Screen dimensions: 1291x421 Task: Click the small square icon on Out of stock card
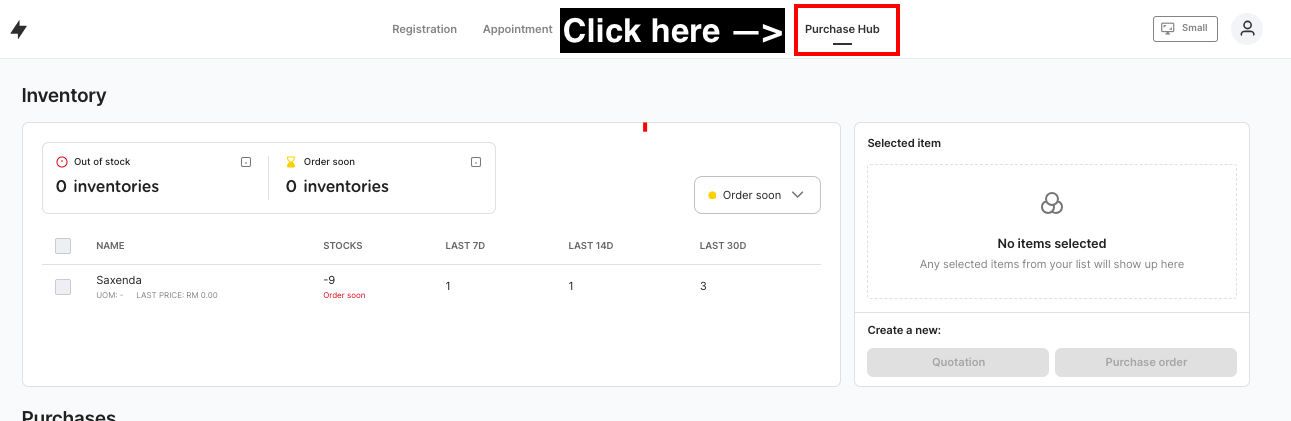coord(246,162)
